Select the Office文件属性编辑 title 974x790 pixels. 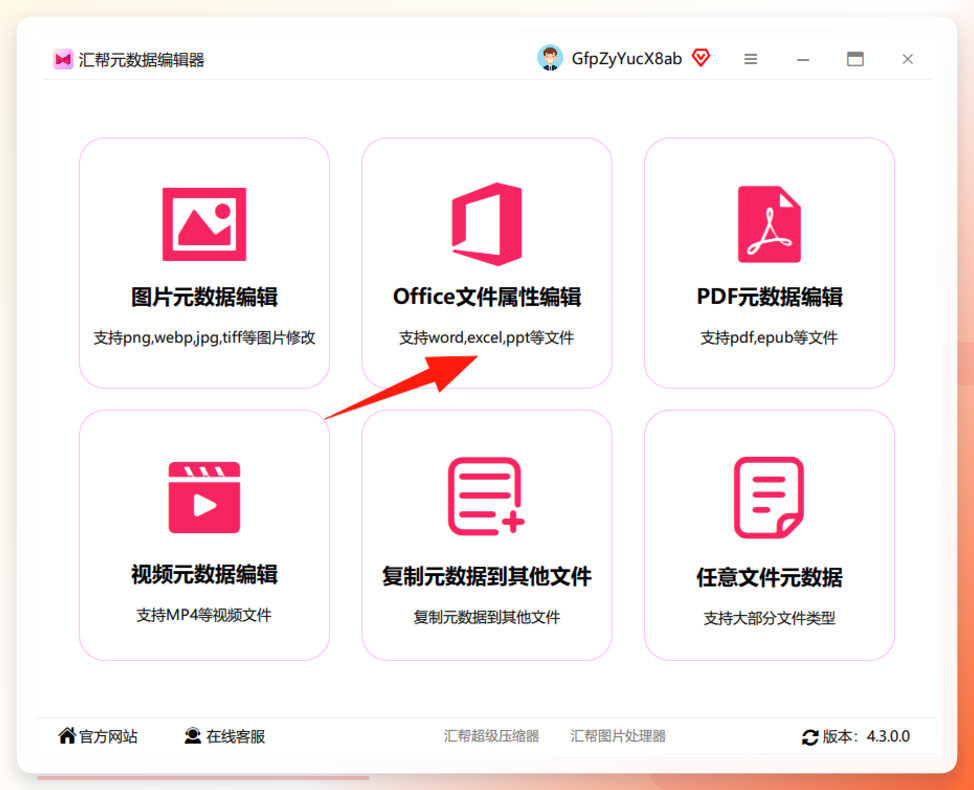(487, 297)
